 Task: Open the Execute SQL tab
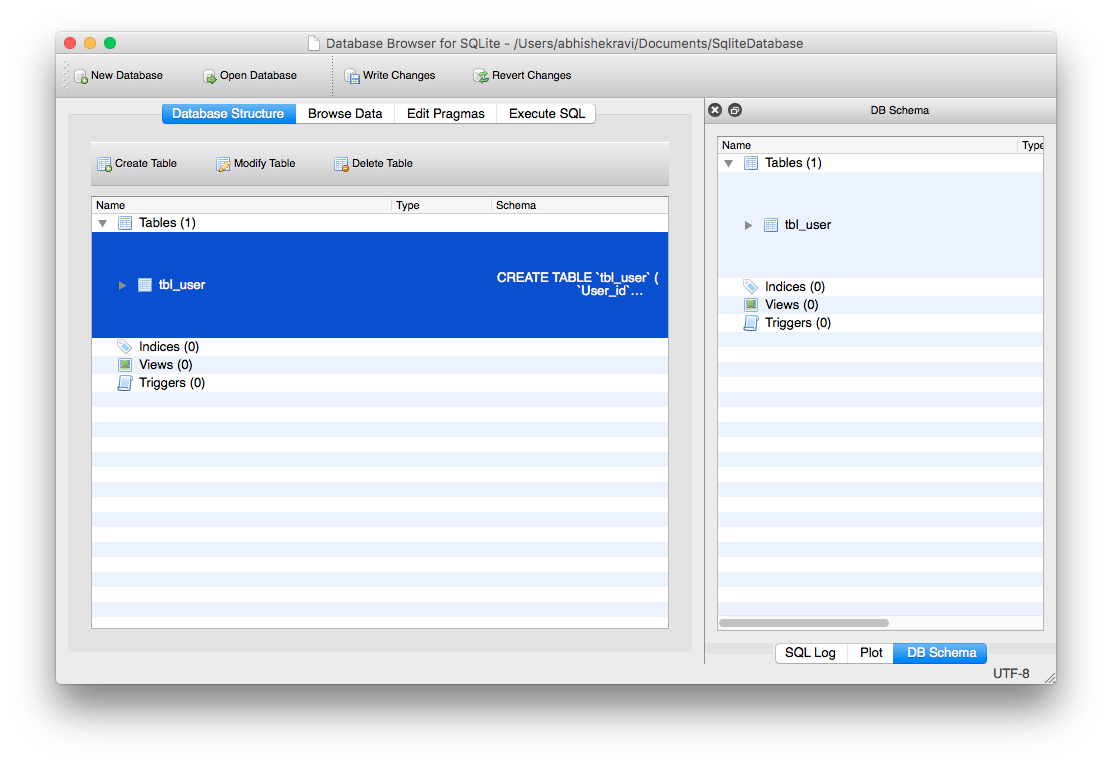click(546, 114)
